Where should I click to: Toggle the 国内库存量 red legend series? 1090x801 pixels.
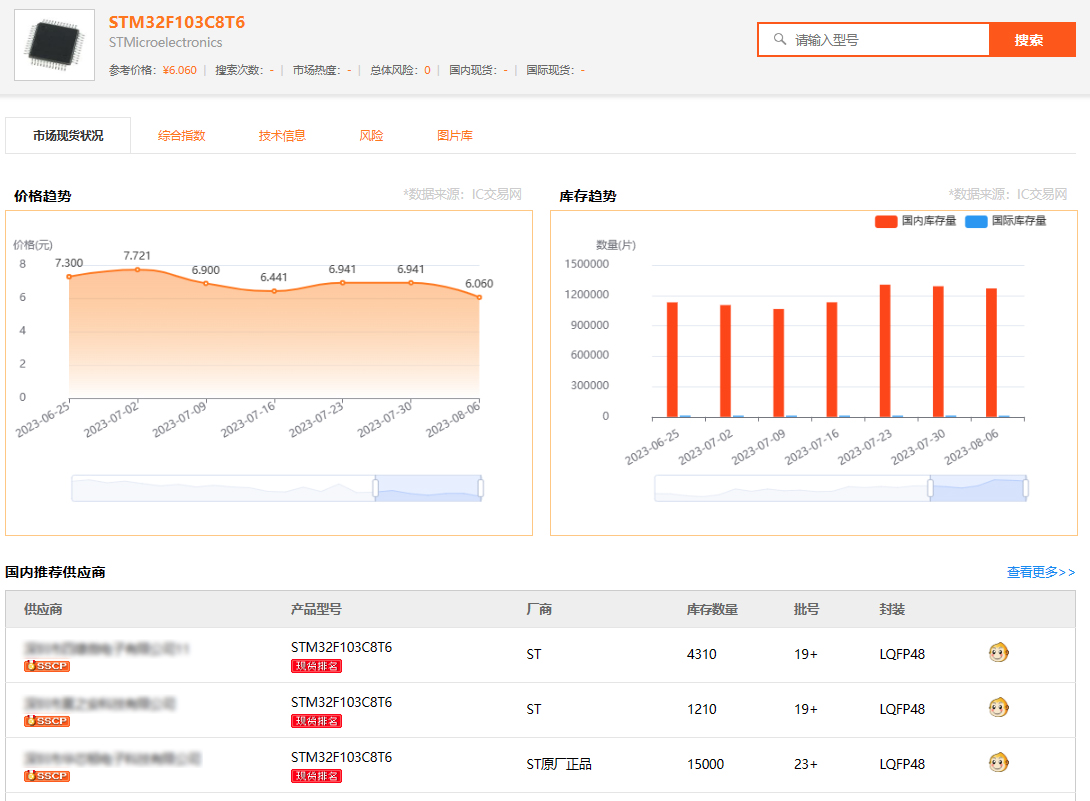pyautogui.click(x=915, y=221)
